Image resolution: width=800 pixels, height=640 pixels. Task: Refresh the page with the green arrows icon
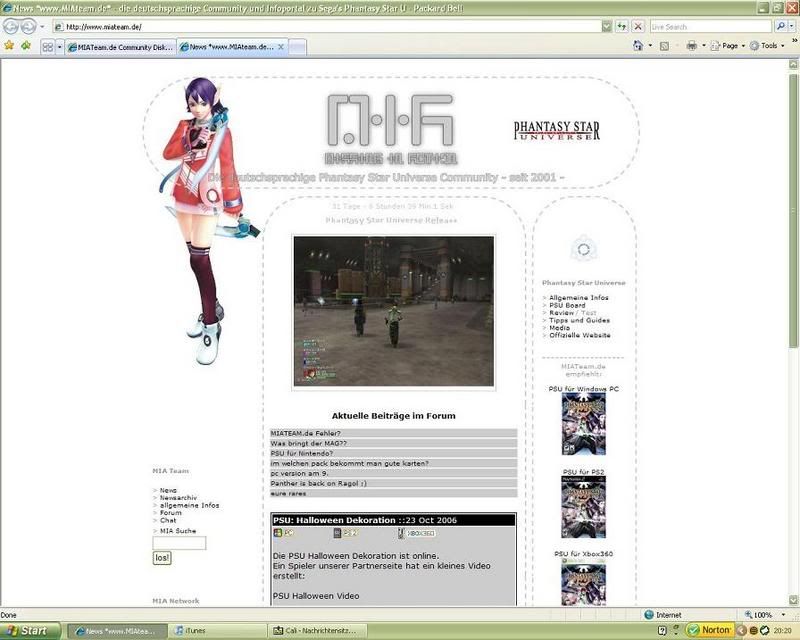(x=621, y=27)
